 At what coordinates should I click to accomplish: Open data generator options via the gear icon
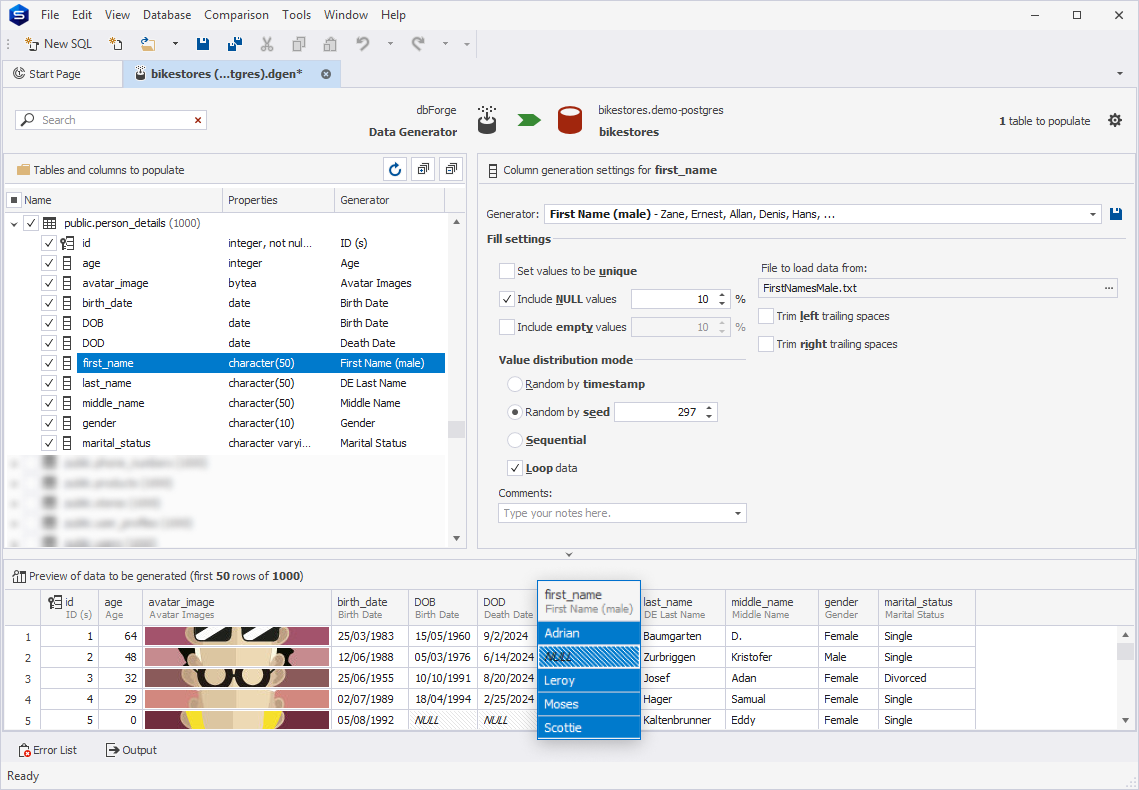tap(1115, 121)
